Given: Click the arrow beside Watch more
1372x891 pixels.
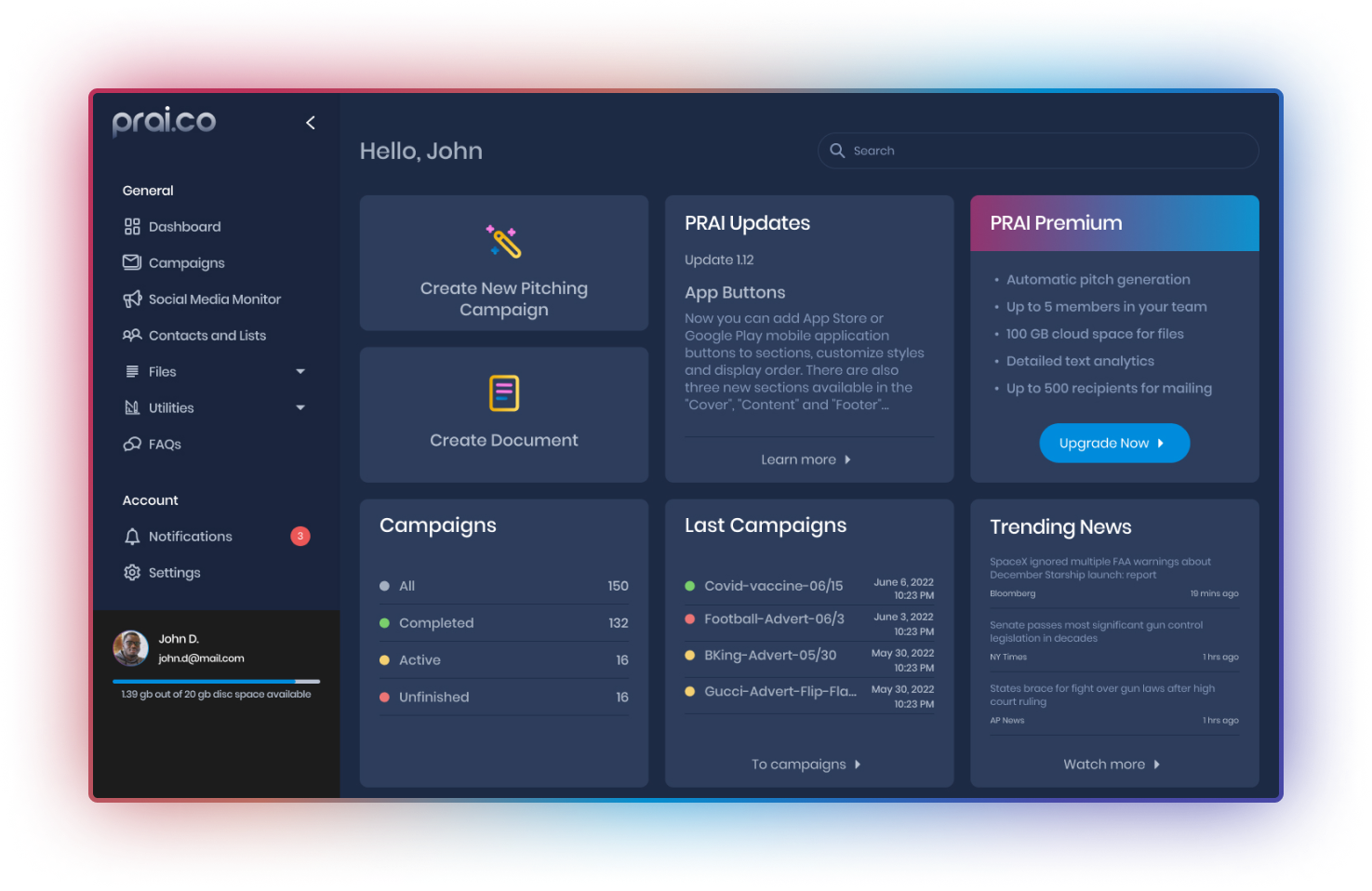Looking at the screenshot, I should [1157, 765].
